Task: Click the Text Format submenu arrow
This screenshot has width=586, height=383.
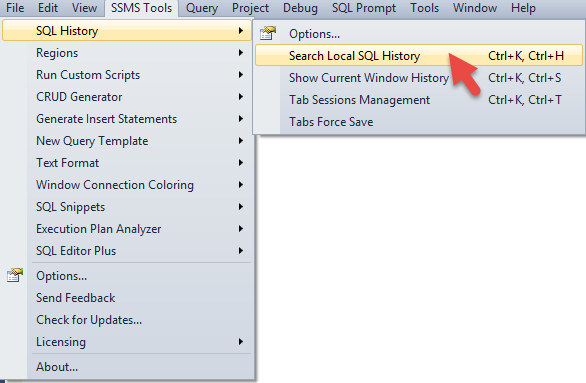Action: (x=241, y=163)
